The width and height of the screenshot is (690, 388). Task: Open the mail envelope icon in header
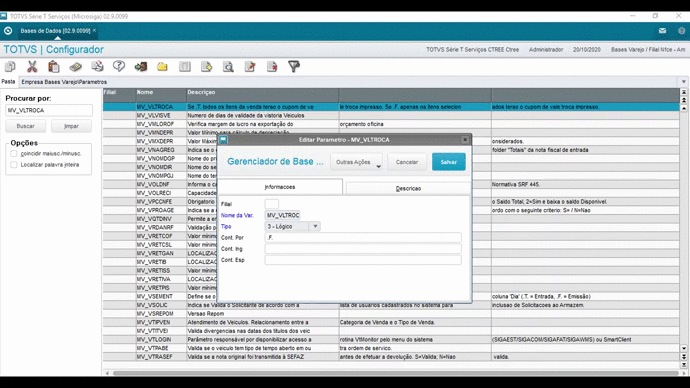[x=662, y=31]
